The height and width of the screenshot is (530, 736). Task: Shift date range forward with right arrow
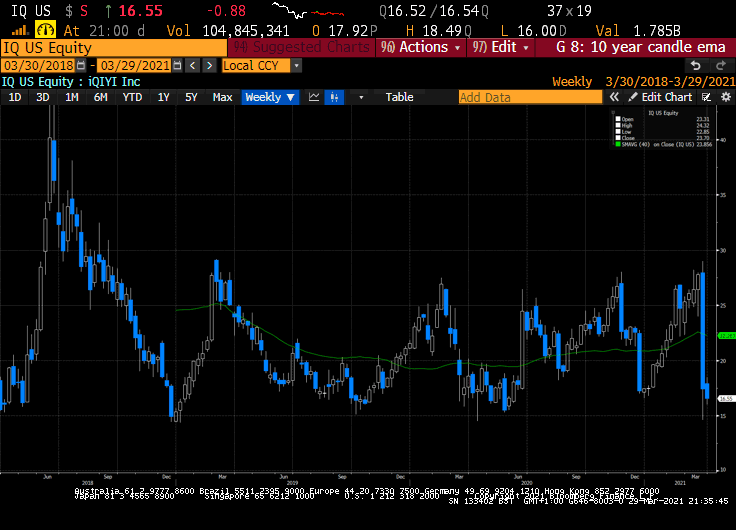(209, 66)
